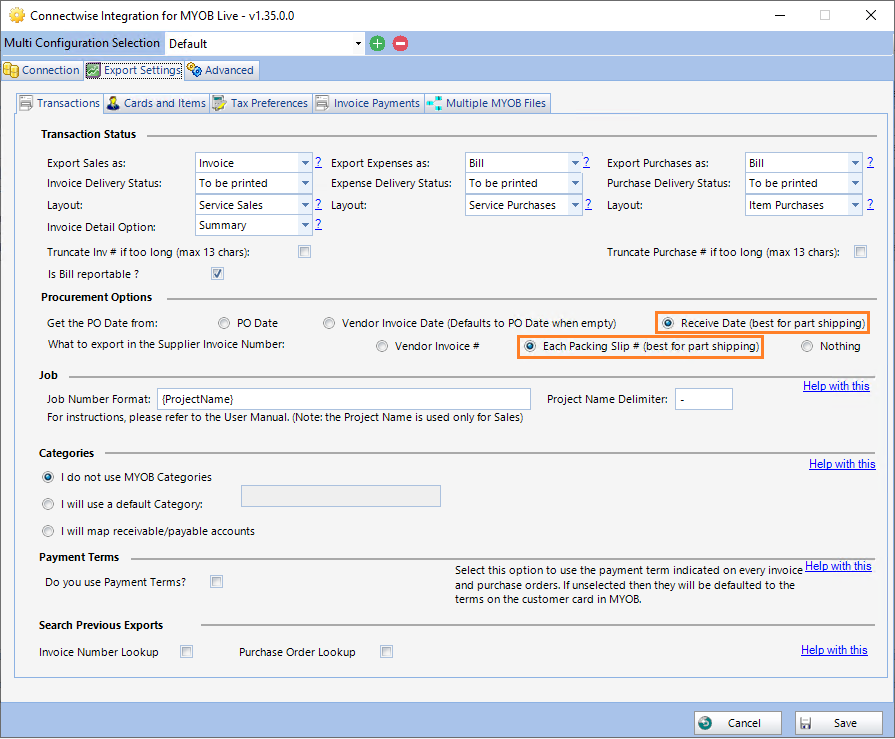
Task: Click Help with this link in Job section
Action: point(836,386)
